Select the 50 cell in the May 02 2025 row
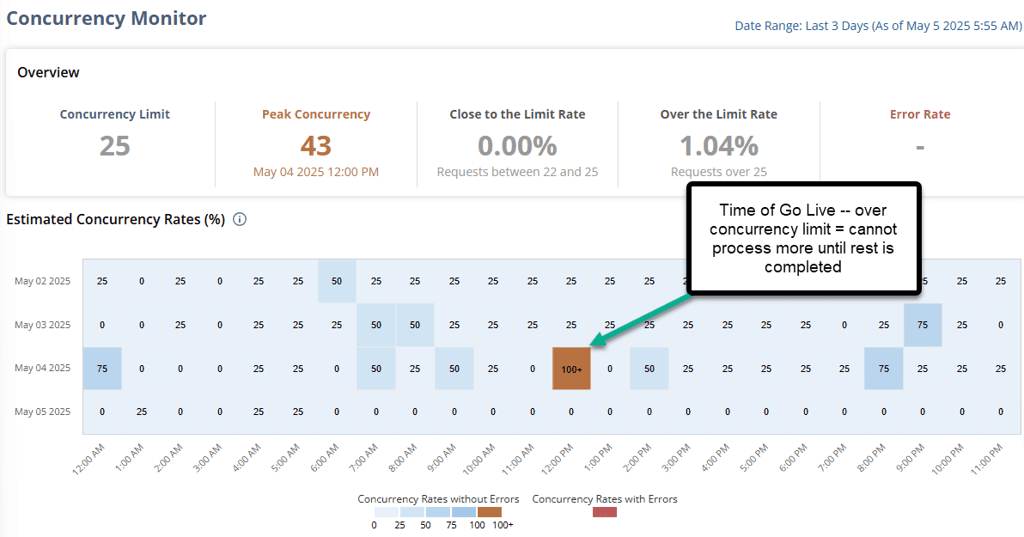 tap(337, 281)
